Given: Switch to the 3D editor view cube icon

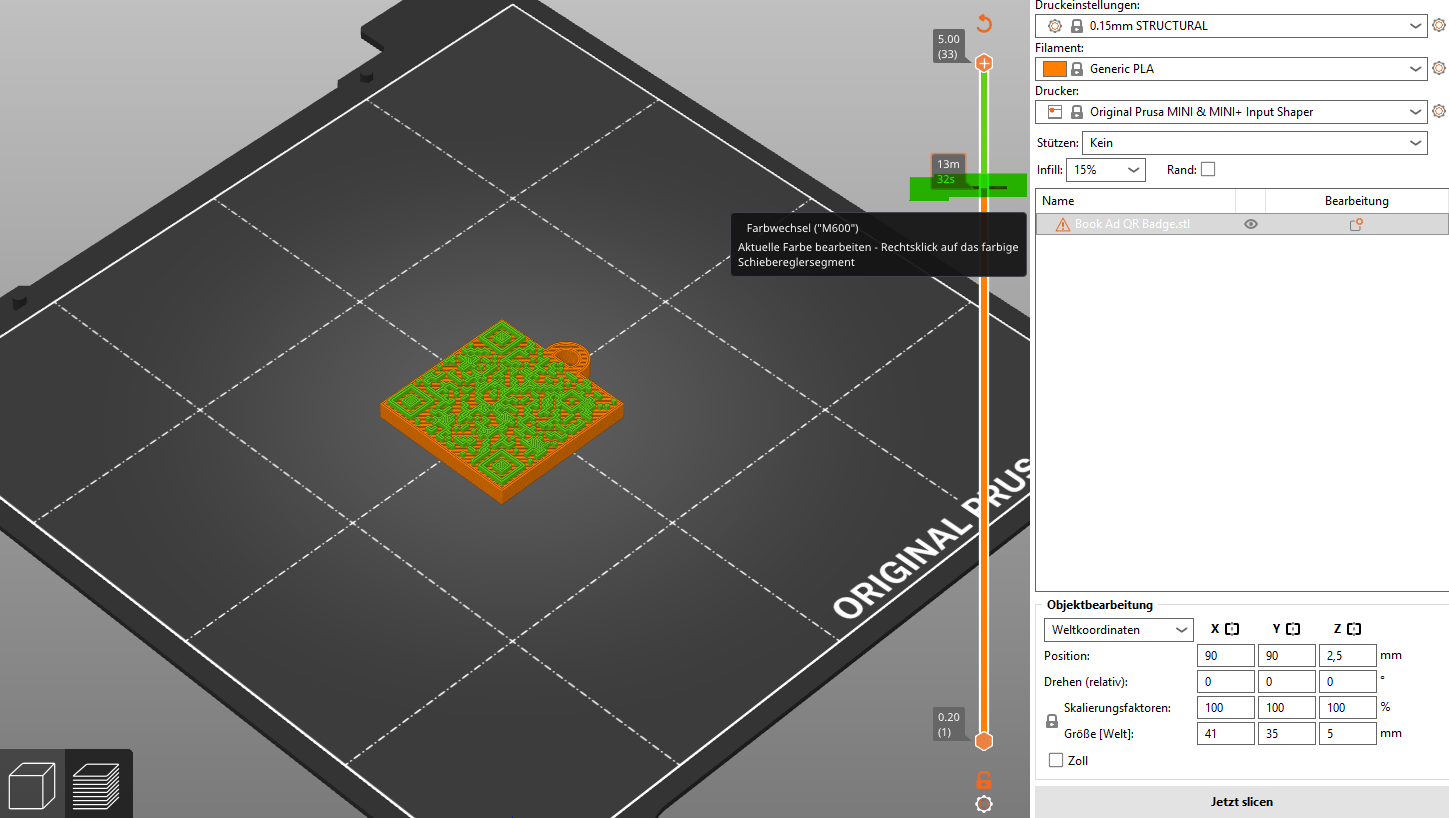Looking at the screenshot, I should (x=33, y=784).
